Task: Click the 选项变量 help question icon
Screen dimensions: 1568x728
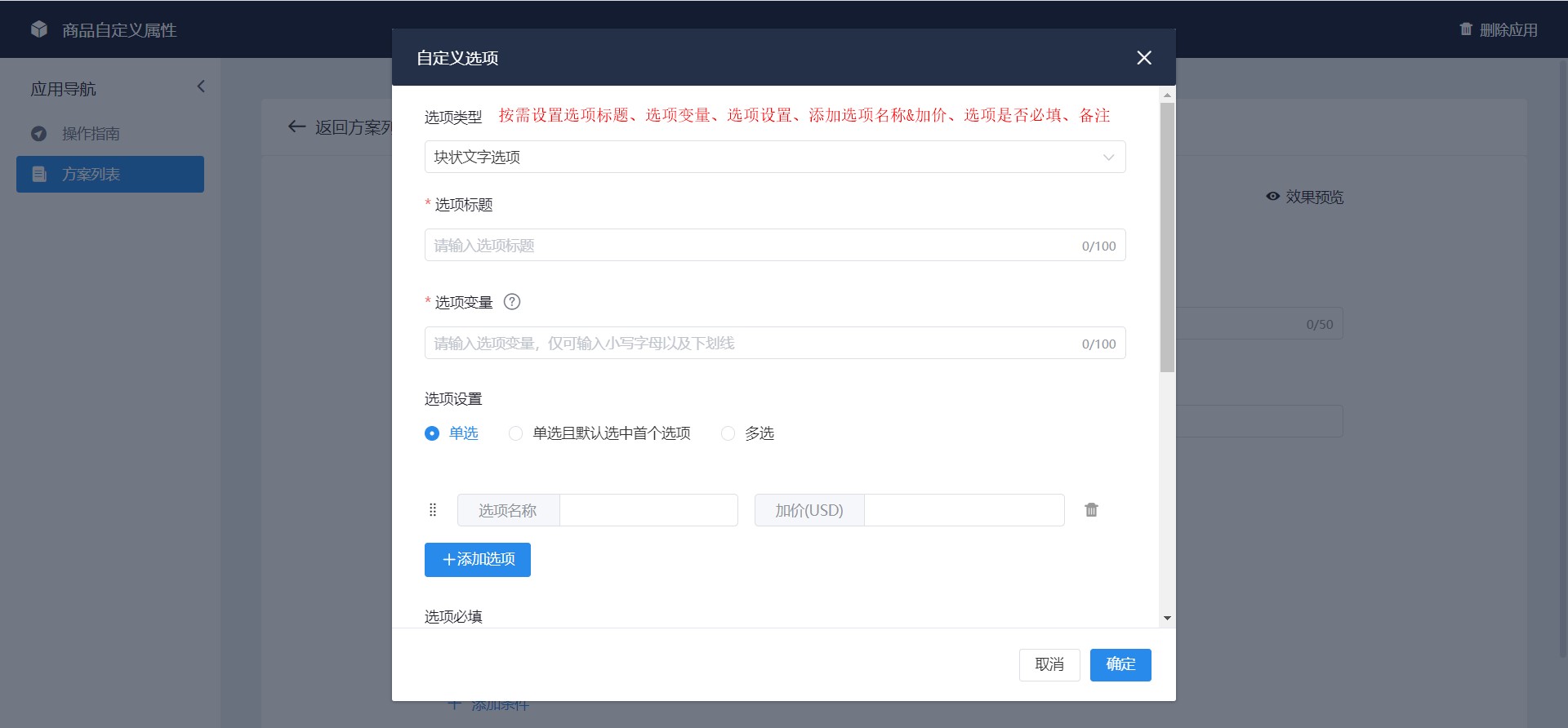Action: (x=512, y=302)
